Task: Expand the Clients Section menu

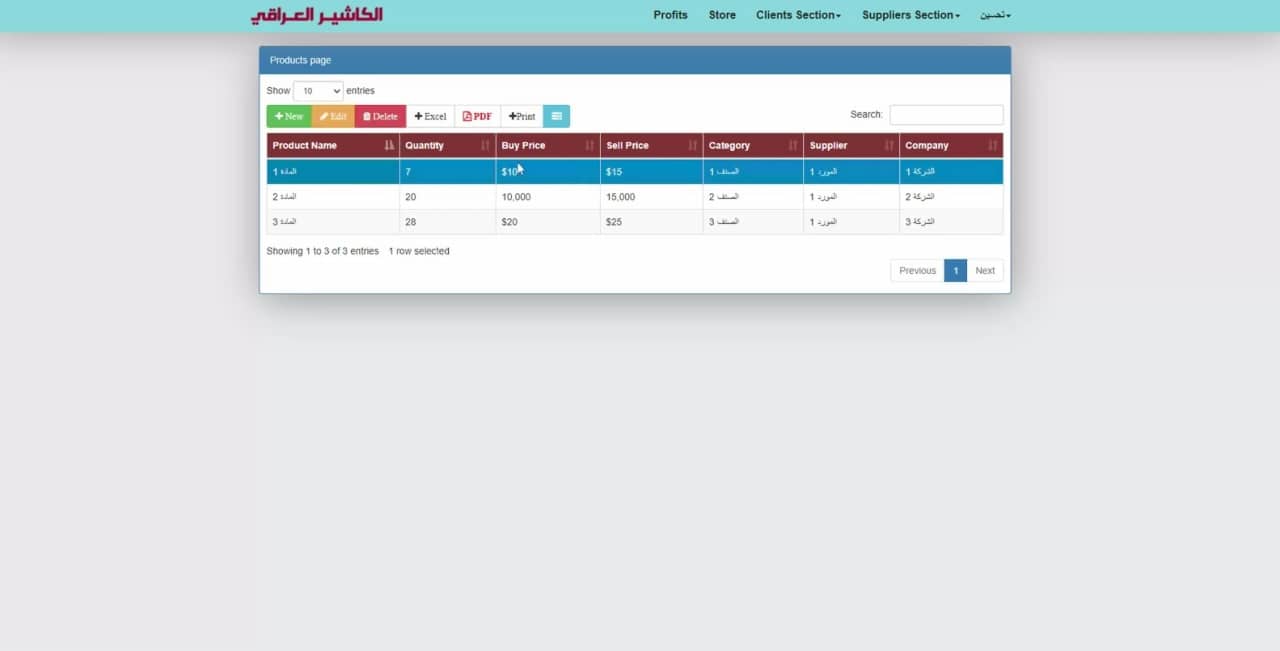Action: point(798,15)
